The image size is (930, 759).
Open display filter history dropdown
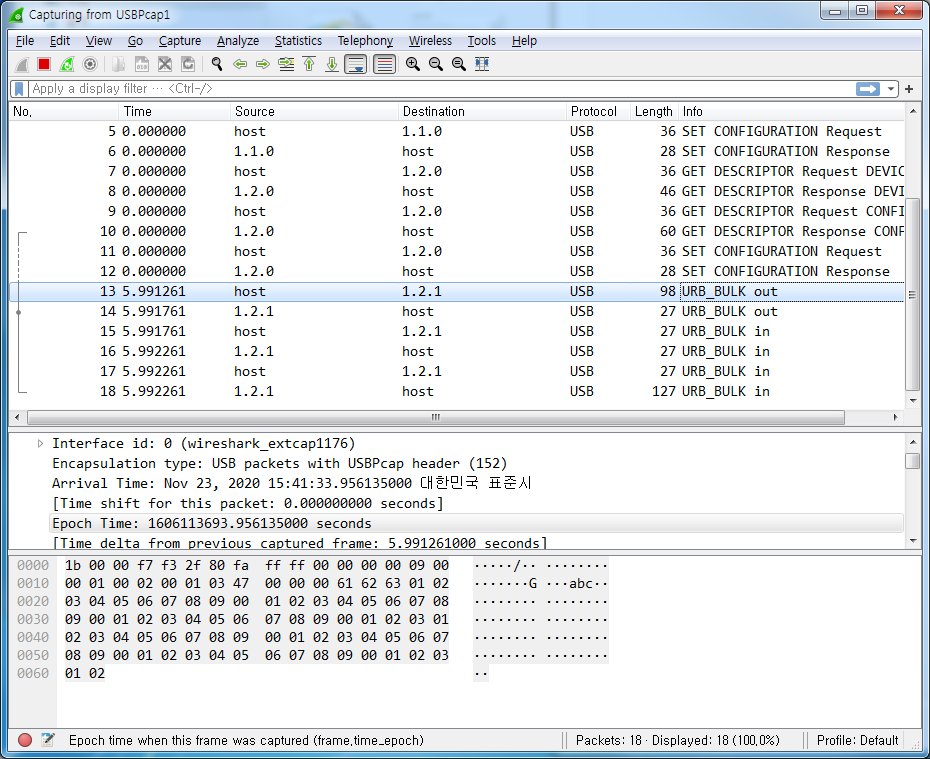[890, 89]
